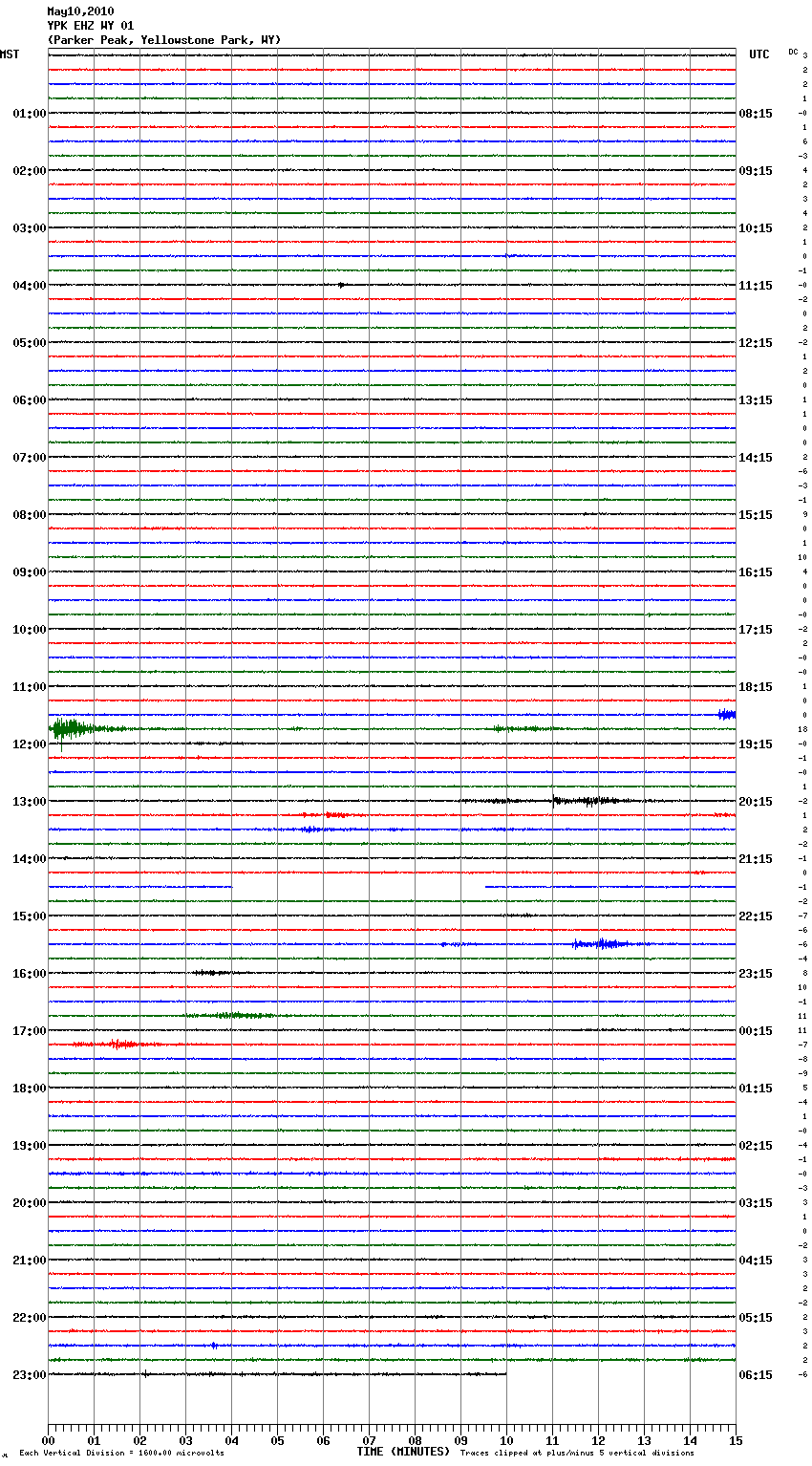
Task: Click the Each Vertical Division = 1600.00 microvolts note
Action: tap(121, 1453)
